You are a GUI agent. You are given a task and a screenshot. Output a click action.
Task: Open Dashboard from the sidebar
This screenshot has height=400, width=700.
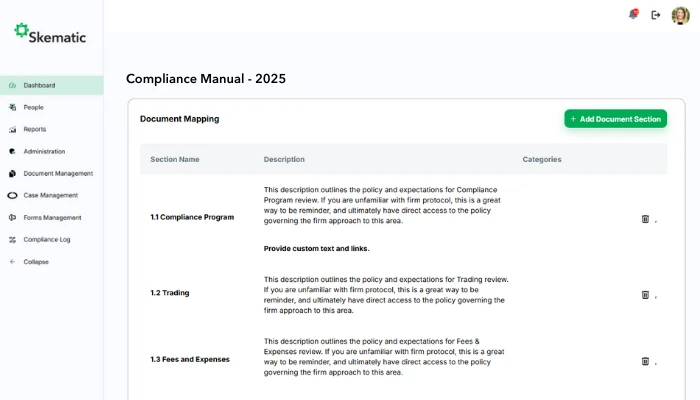[39, 85]
